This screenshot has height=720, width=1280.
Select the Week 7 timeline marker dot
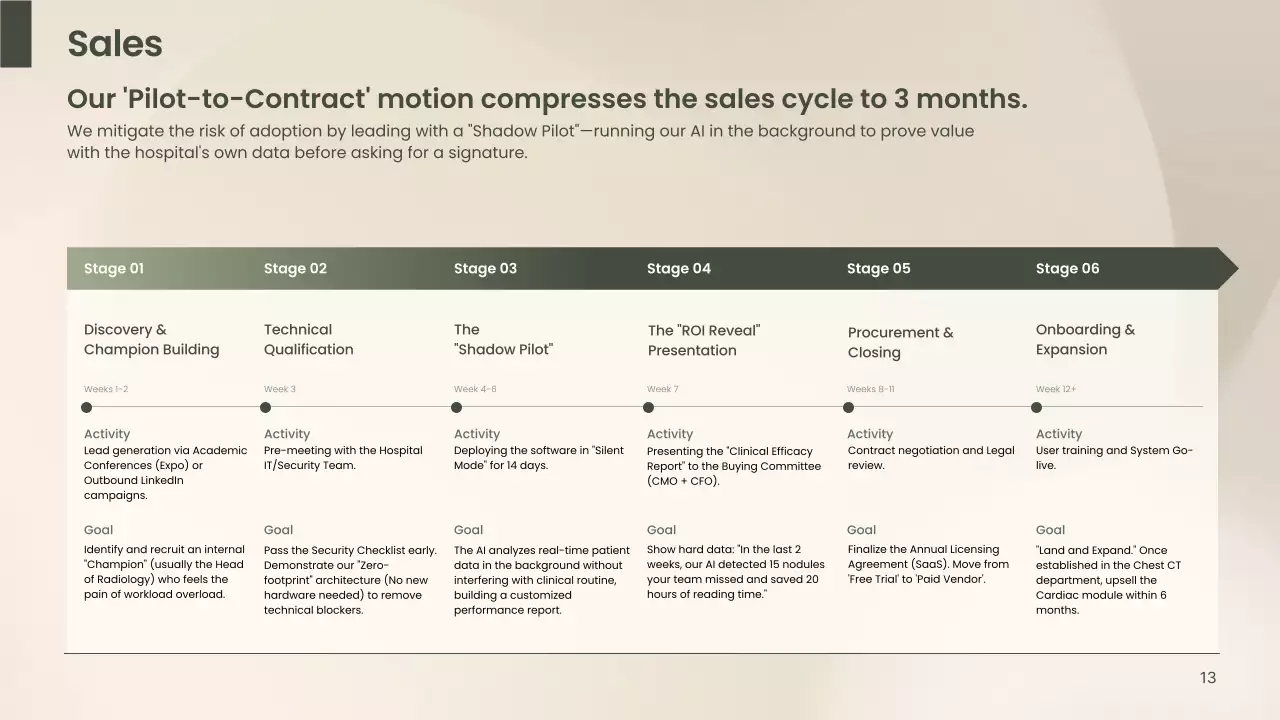648,407
